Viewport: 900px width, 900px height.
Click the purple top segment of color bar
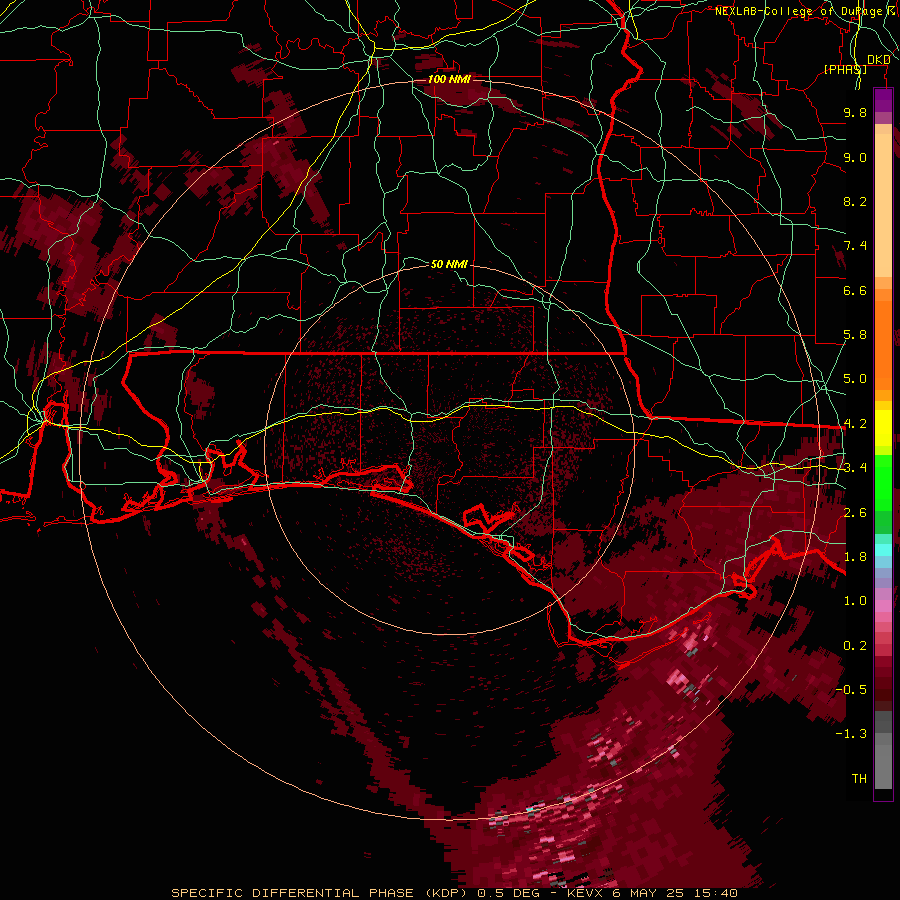click(883, 100)
